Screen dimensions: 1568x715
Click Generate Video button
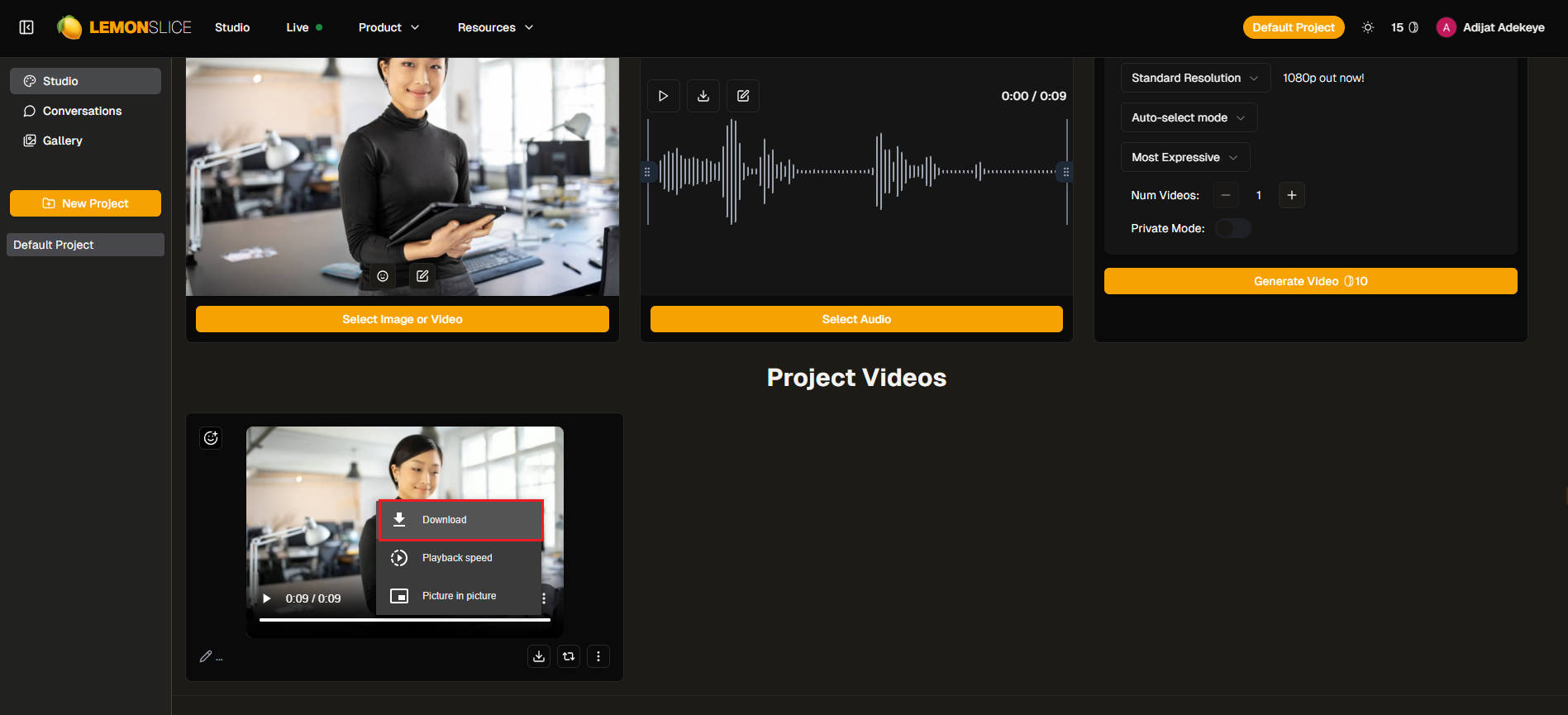point(1310,281)
